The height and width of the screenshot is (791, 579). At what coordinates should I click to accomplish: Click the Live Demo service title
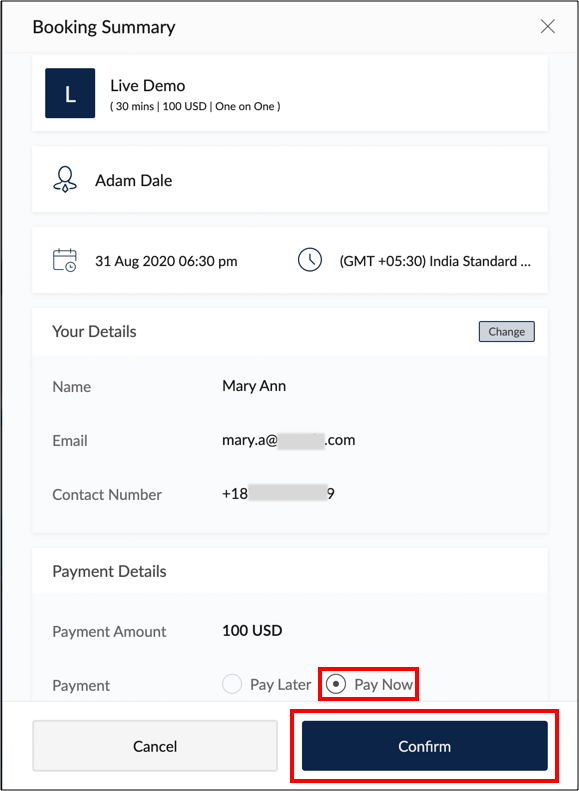148,86
